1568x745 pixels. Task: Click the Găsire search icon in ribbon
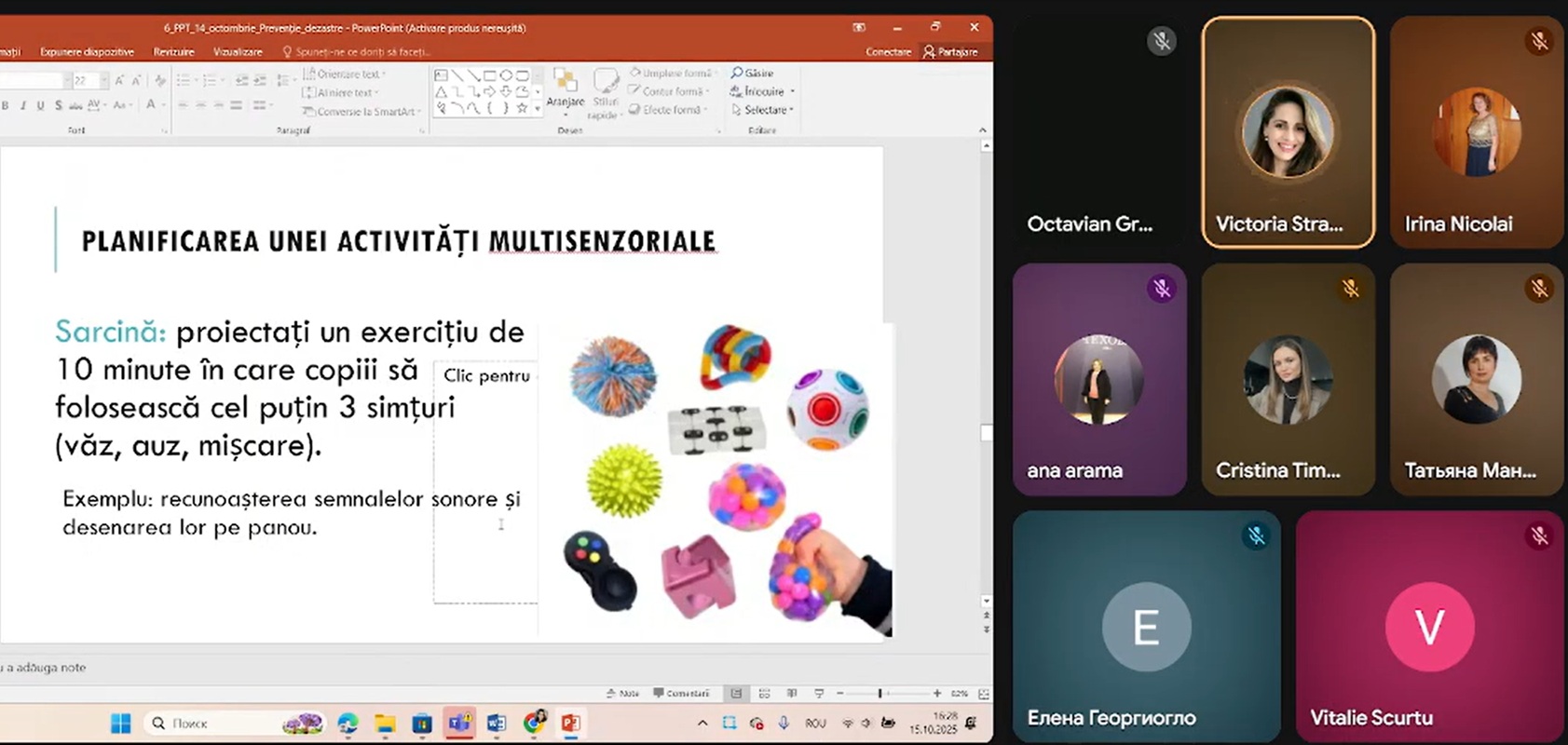[753, 73]
